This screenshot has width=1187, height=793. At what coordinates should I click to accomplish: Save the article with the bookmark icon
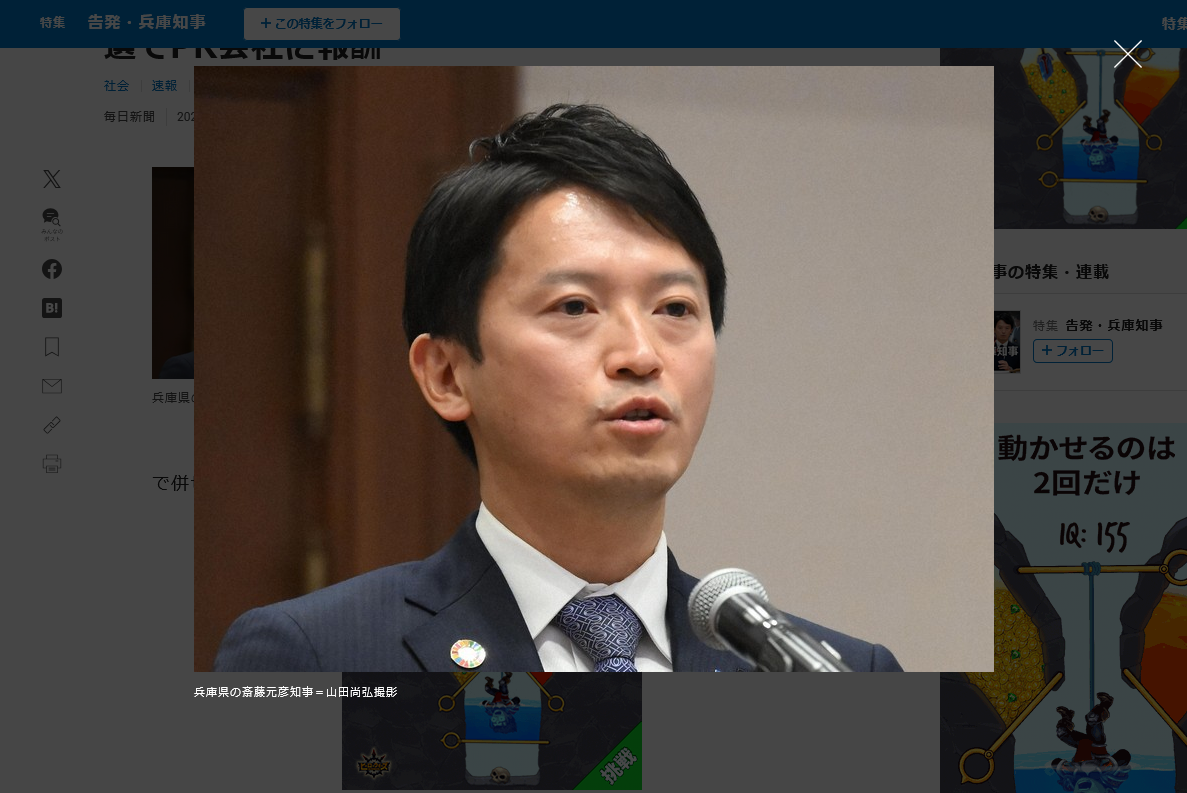pos(51,347)
